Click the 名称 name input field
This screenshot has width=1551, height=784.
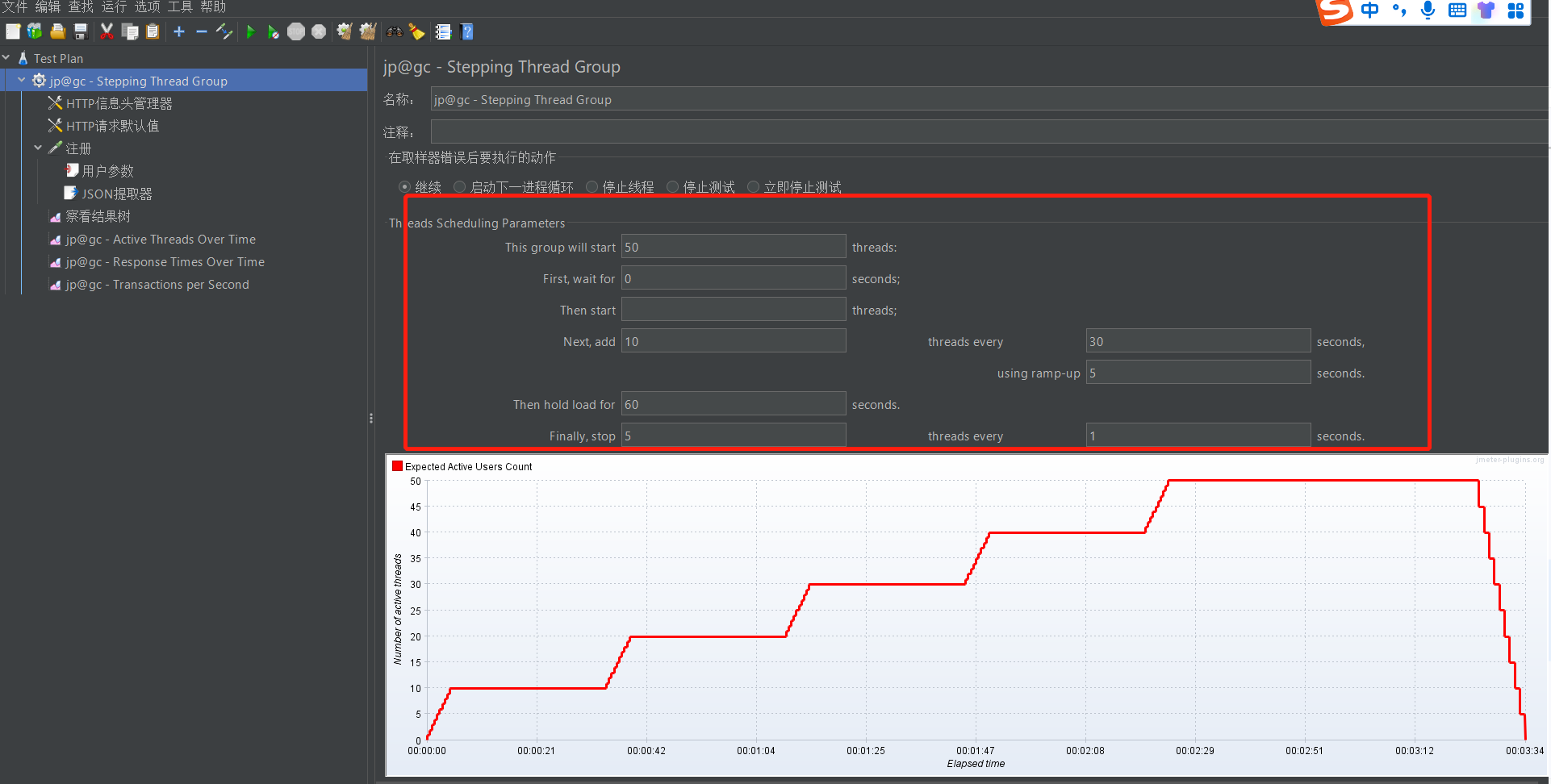click(x=989, y=99)
